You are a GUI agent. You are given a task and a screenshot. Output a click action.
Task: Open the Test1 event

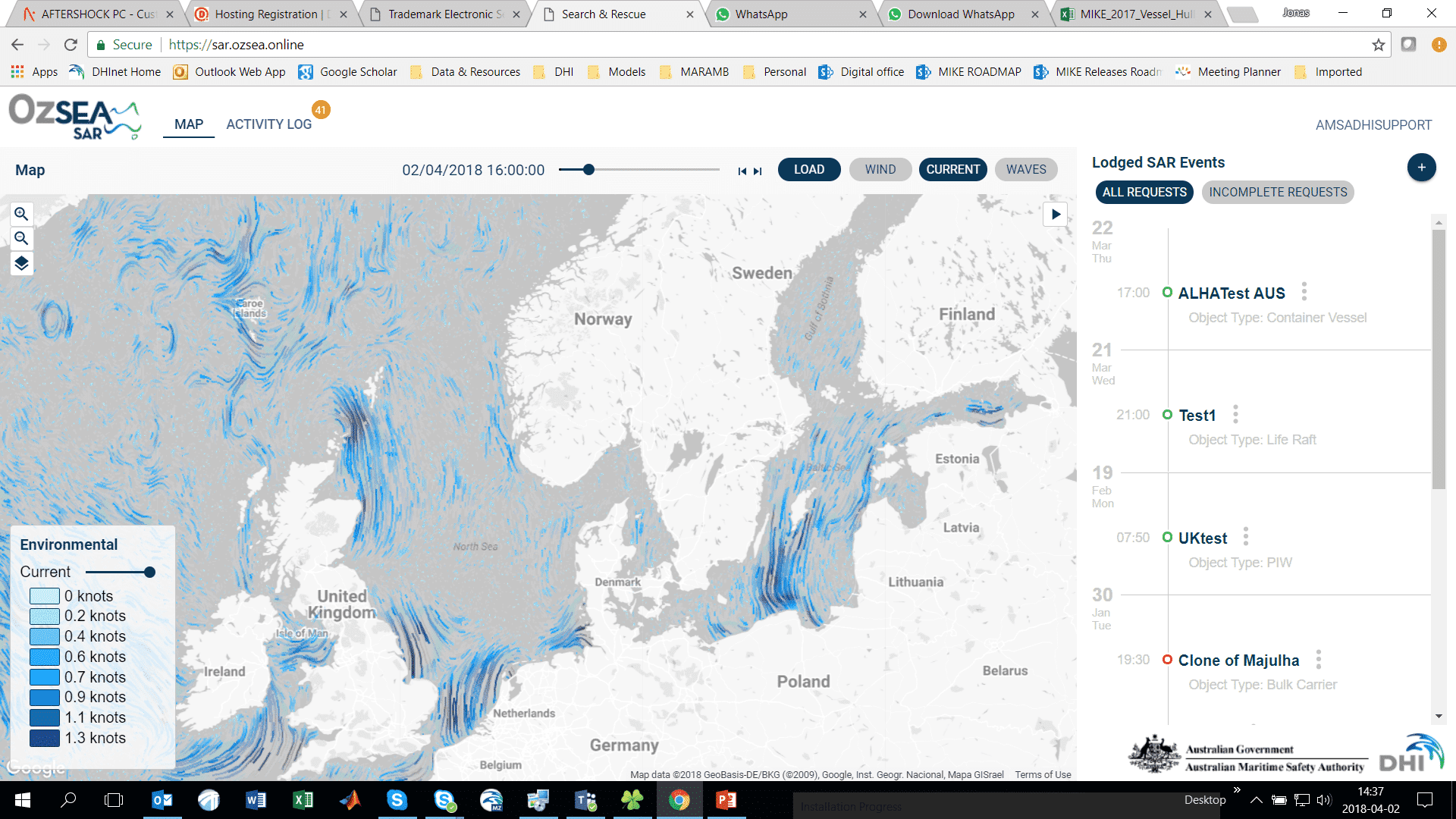tap(1197, 416)
